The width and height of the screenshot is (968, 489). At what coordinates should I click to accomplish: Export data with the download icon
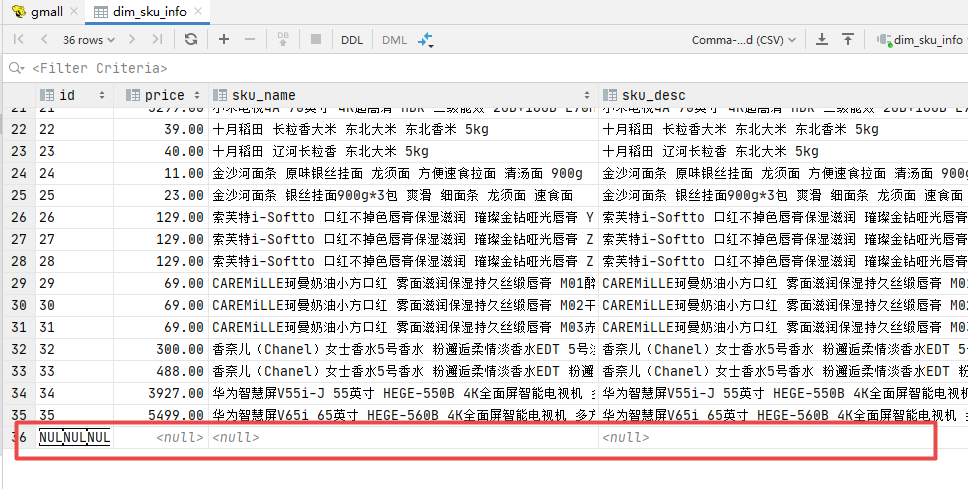pyautogui.click(x=822, y=40)
